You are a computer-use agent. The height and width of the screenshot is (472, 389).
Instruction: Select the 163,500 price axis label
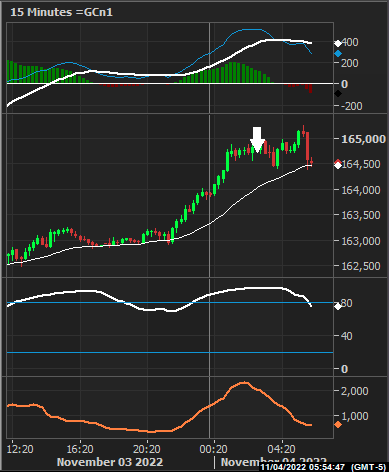click(x=361, y=215)
